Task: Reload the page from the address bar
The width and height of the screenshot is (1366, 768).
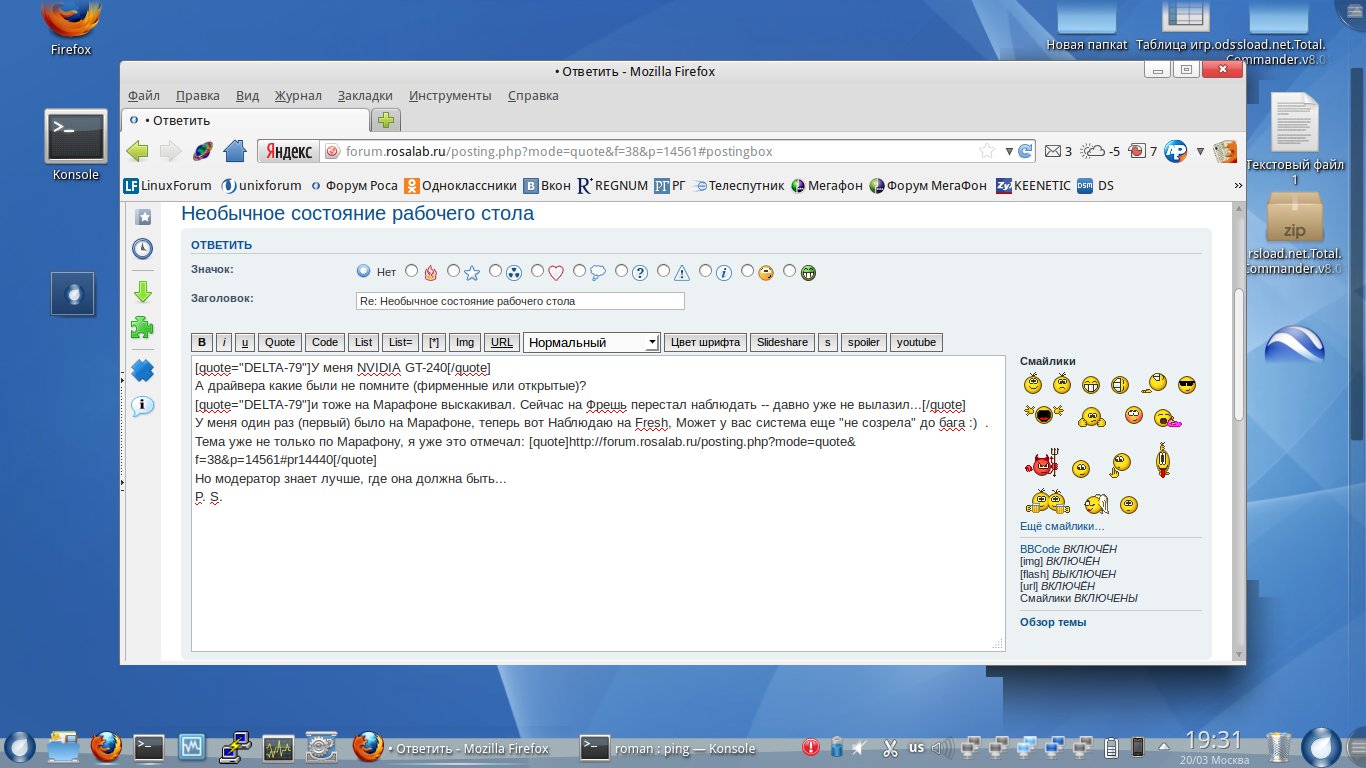Action: click(x=1025, y=151)
